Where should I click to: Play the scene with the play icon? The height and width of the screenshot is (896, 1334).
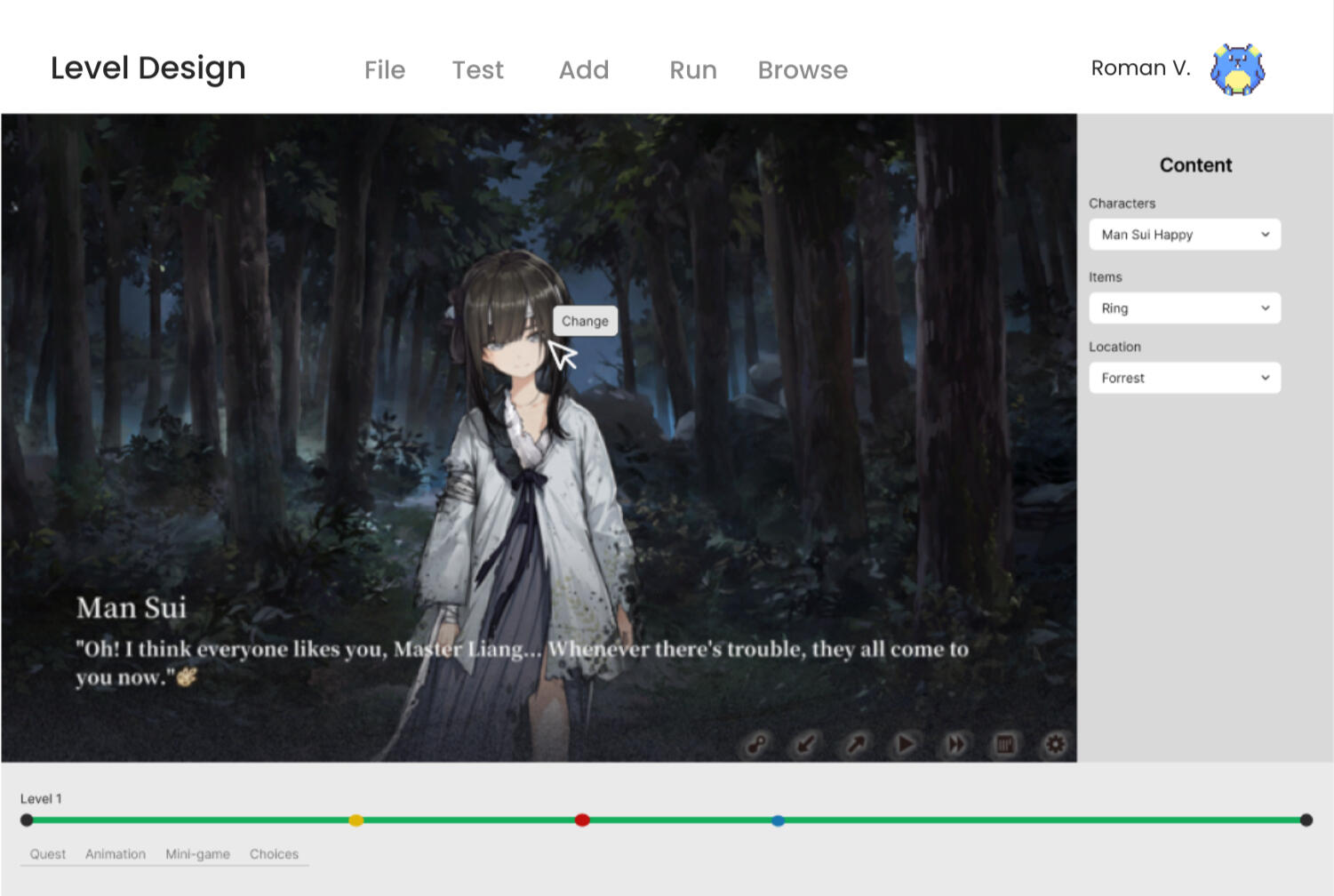(x=906, y=744)
